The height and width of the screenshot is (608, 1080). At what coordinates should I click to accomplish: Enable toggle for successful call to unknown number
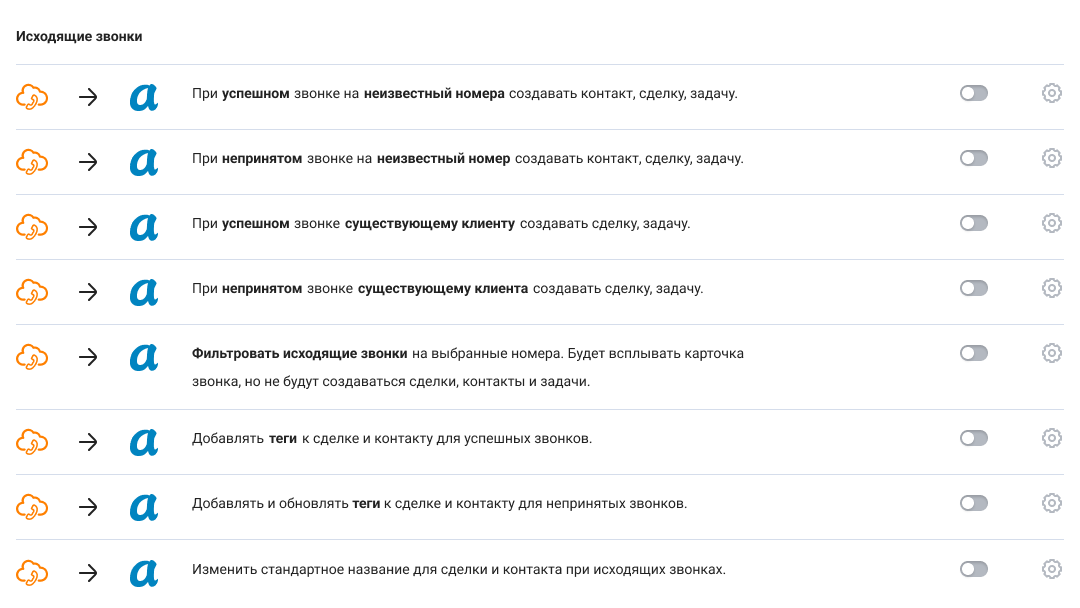pos(973,93)
